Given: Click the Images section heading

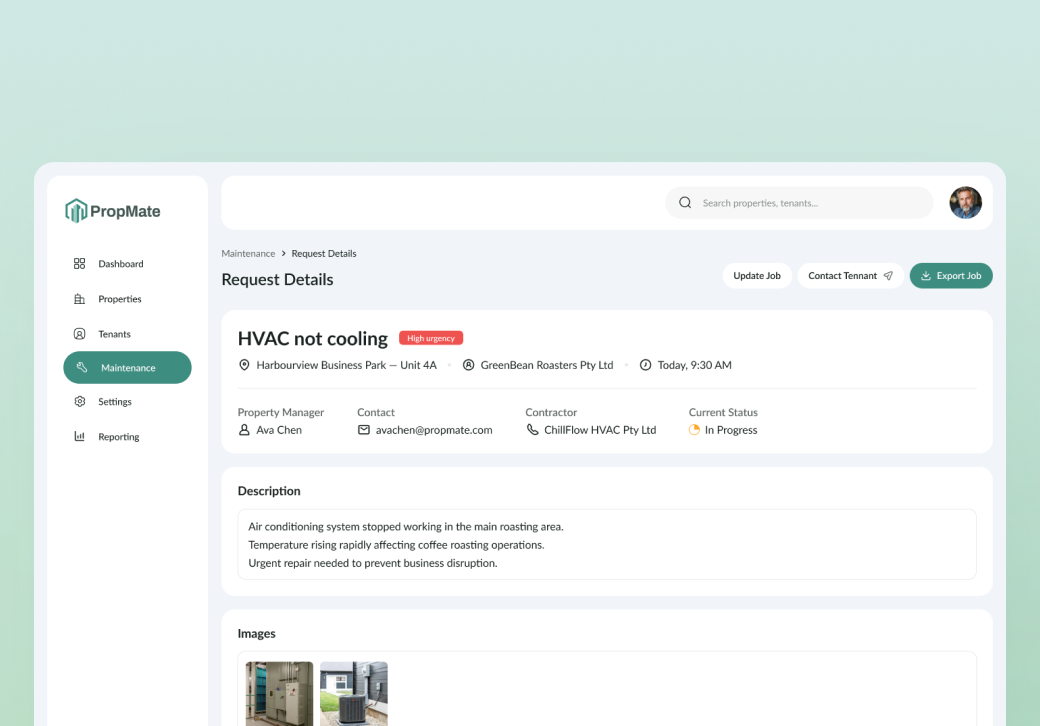Looking at the screenshot, I should click(257, 634).
